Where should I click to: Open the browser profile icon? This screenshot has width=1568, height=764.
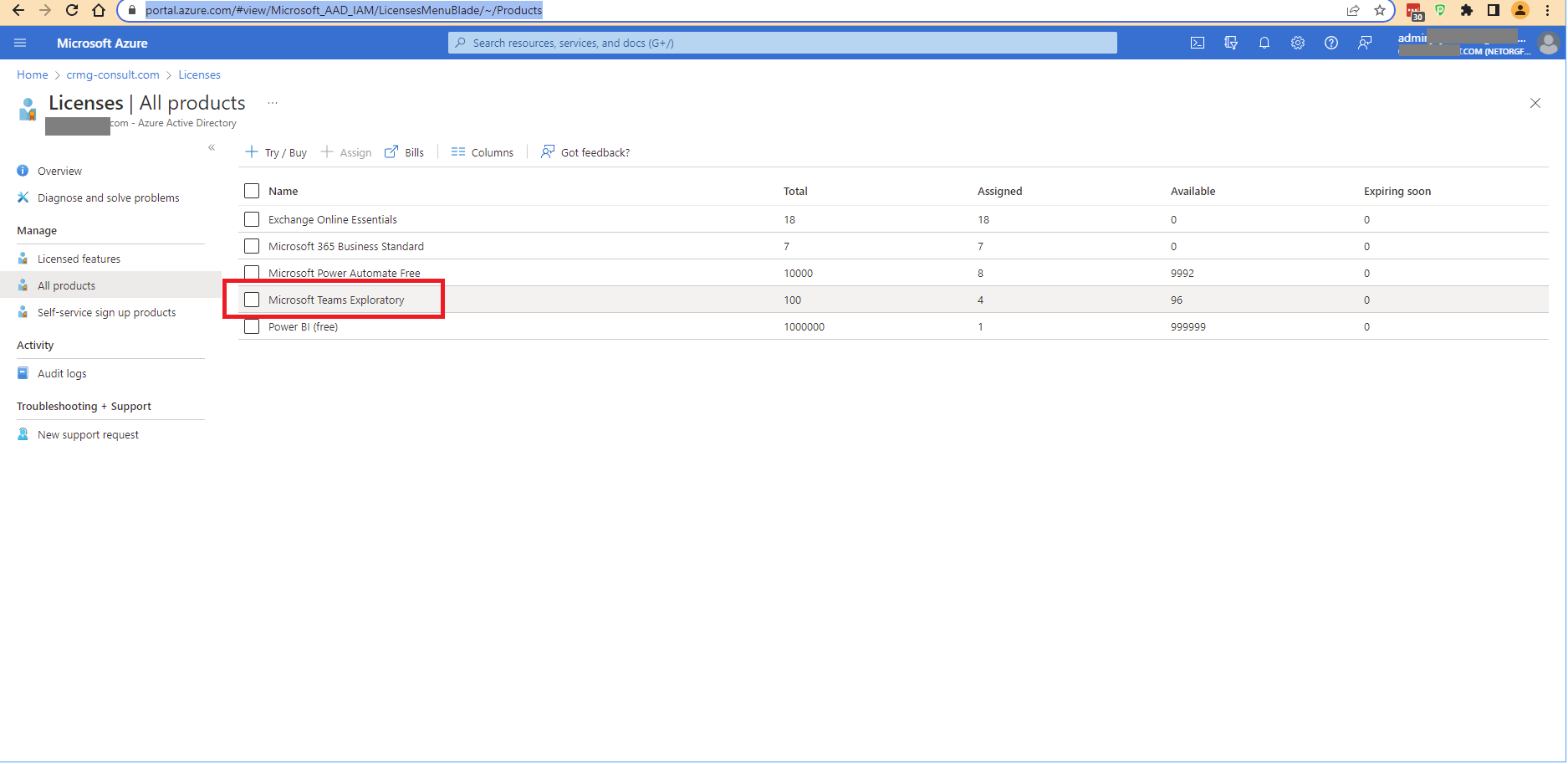(x=1520, y=10)
